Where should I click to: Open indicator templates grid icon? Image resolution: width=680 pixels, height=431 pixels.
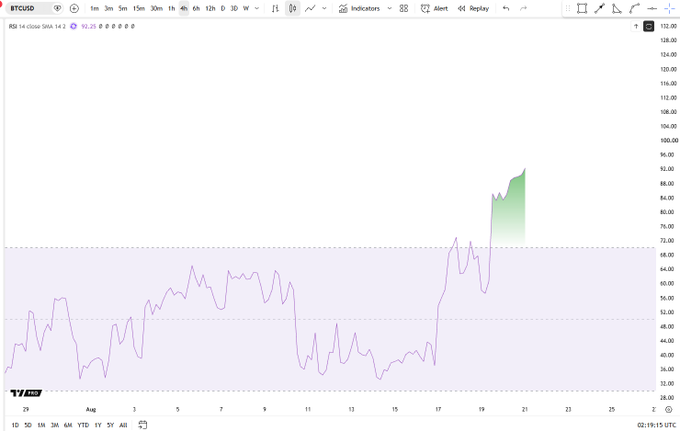click(x=404, y=8)
